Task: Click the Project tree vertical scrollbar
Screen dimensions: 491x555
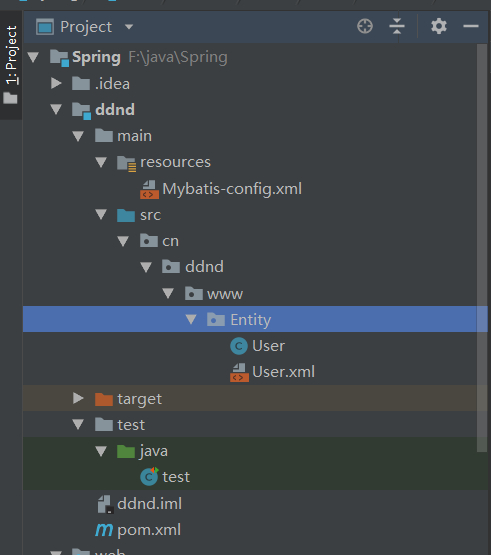Action: pos(482,248)
